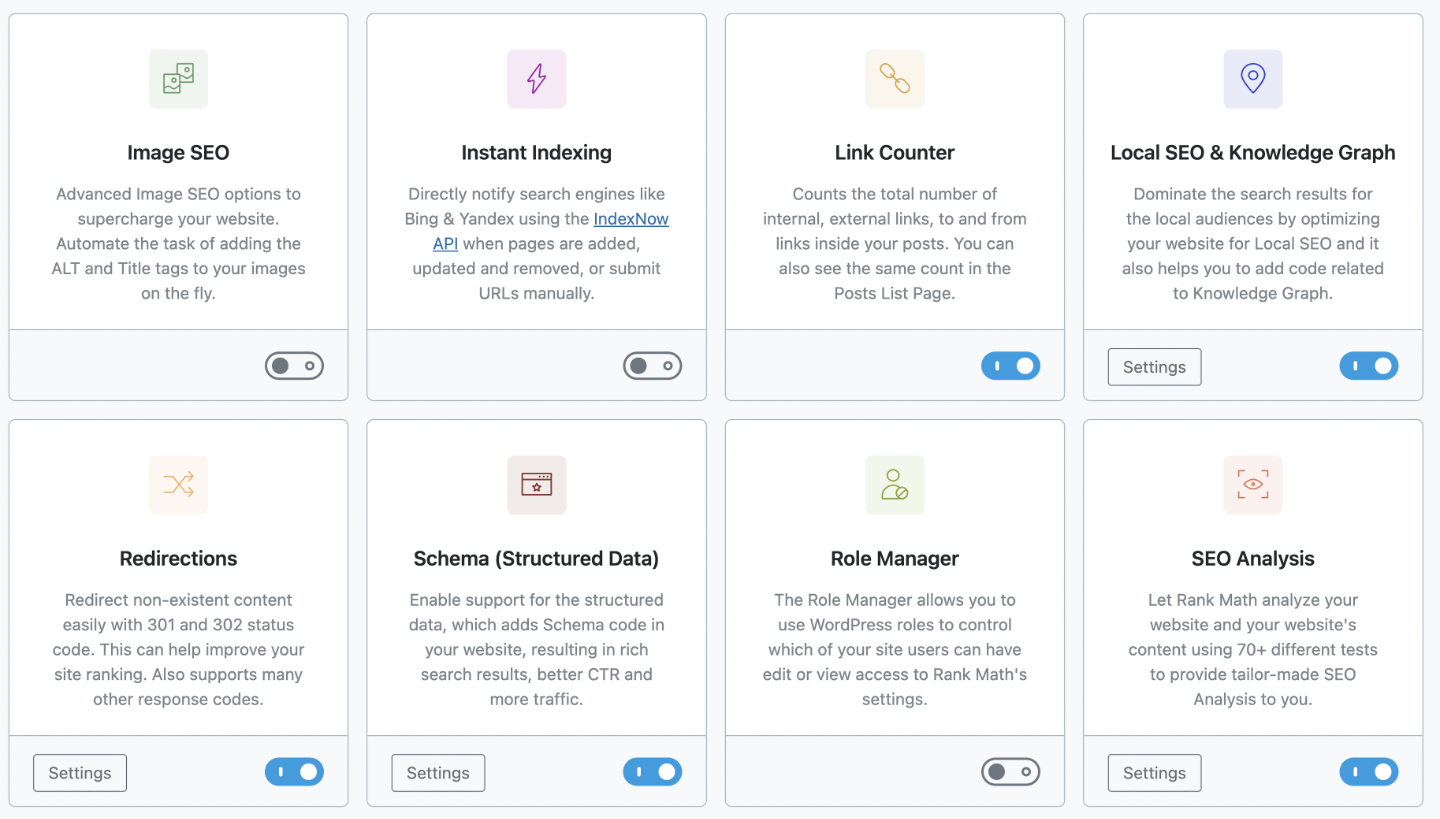The height and width of the screenshot is (819, 1440).
Task: Click the Image SEO module icon
Action: (x=178, y=79)
